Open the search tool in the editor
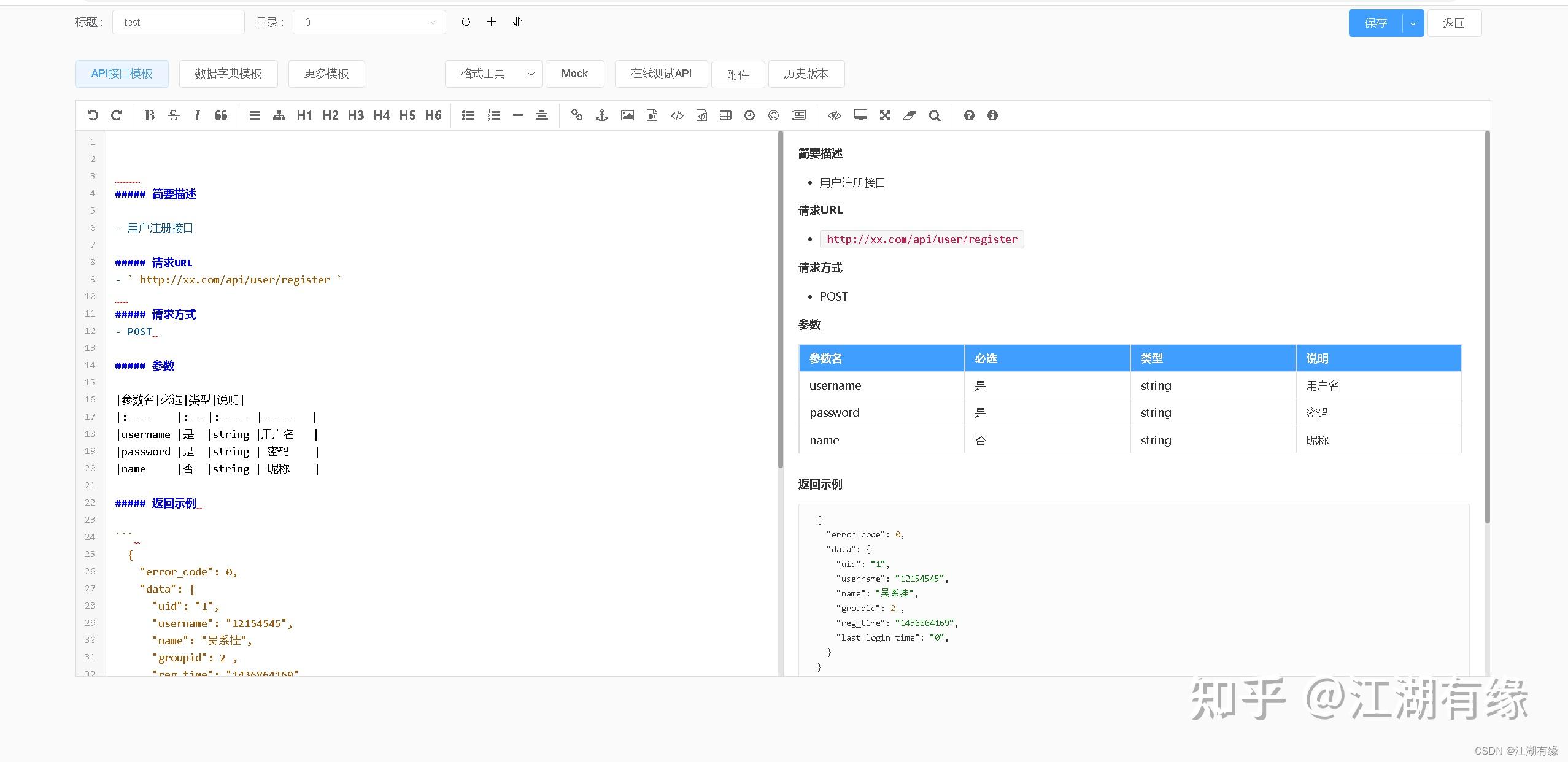 (934, 115)
